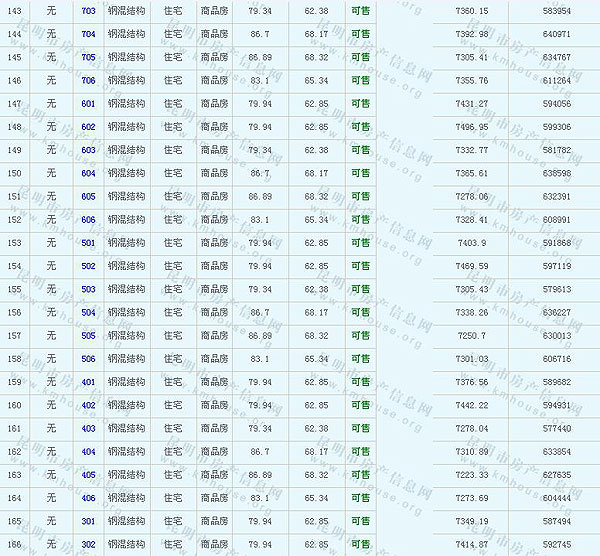The width and height of the screenshot is (600, 556).
Task: Open room 404 details
Action: (x=88, y=452)
